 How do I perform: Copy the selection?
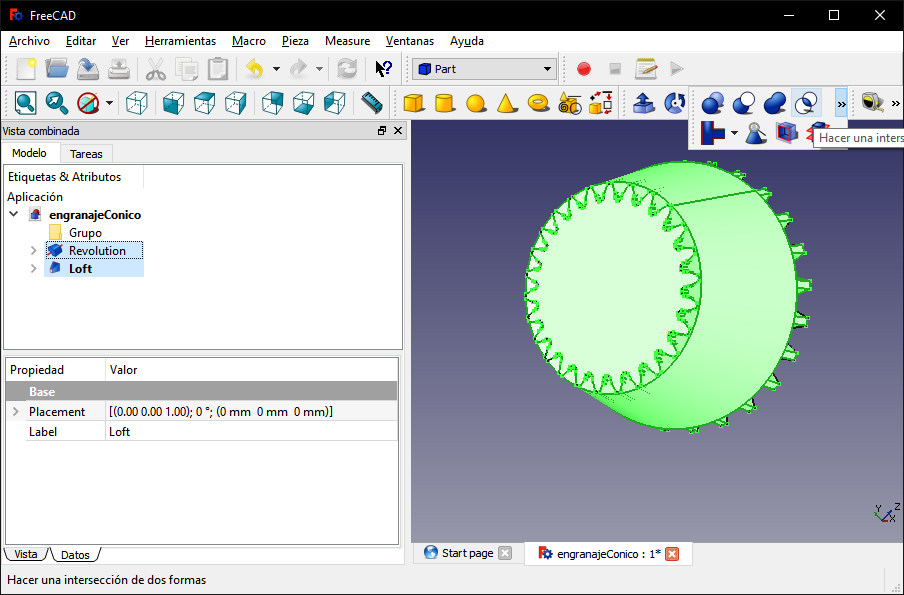coord(187,69)
